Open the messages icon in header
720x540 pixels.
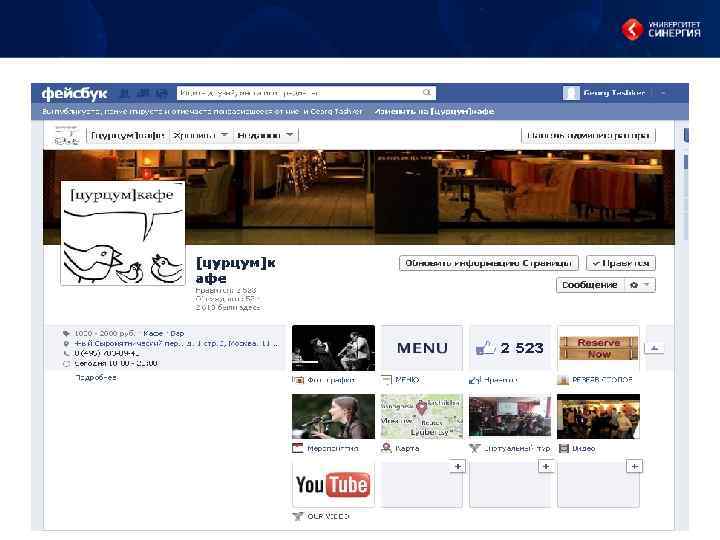144,93
